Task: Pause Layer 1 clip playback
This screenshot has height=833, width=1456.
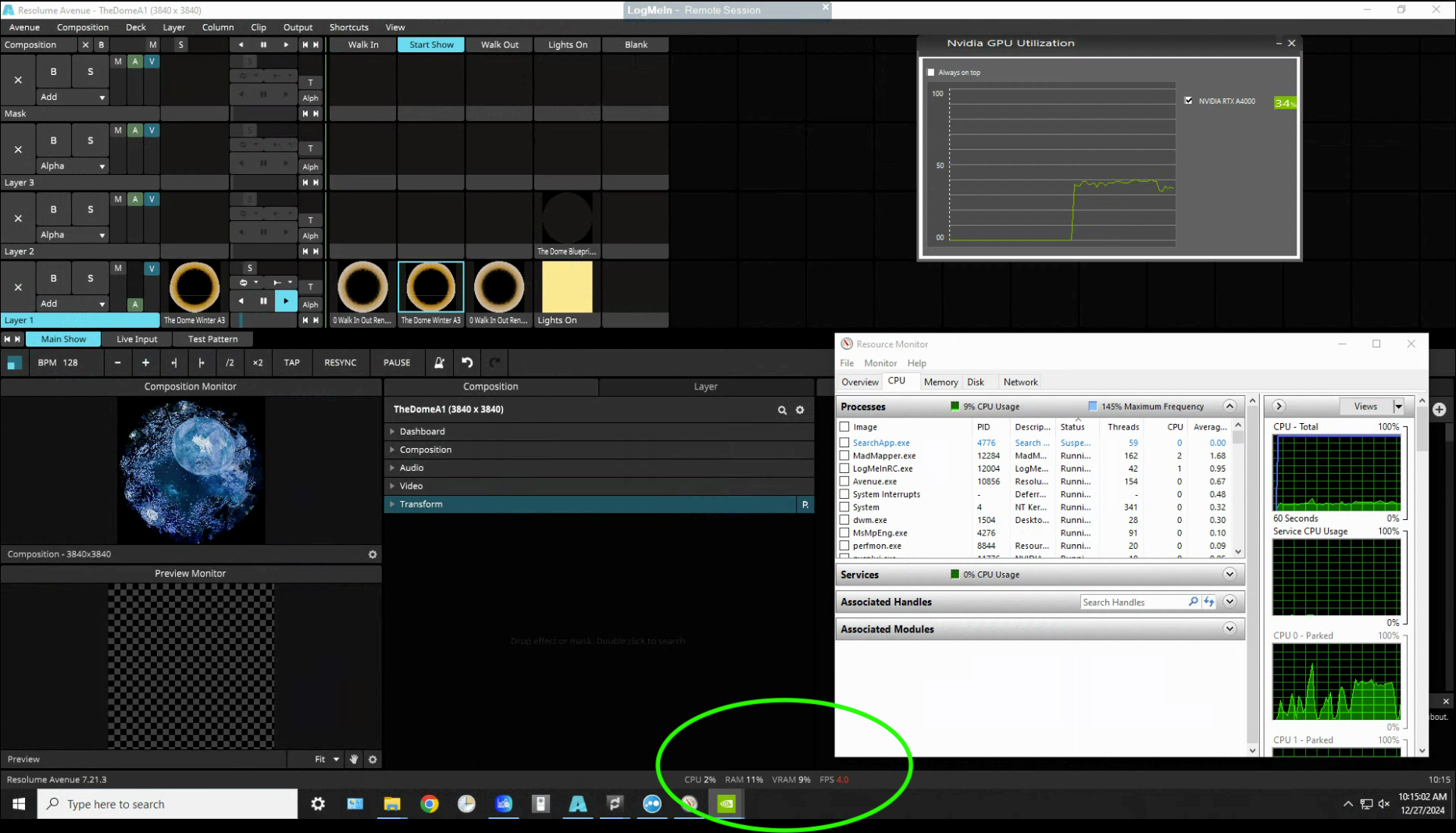Action: 263,301
